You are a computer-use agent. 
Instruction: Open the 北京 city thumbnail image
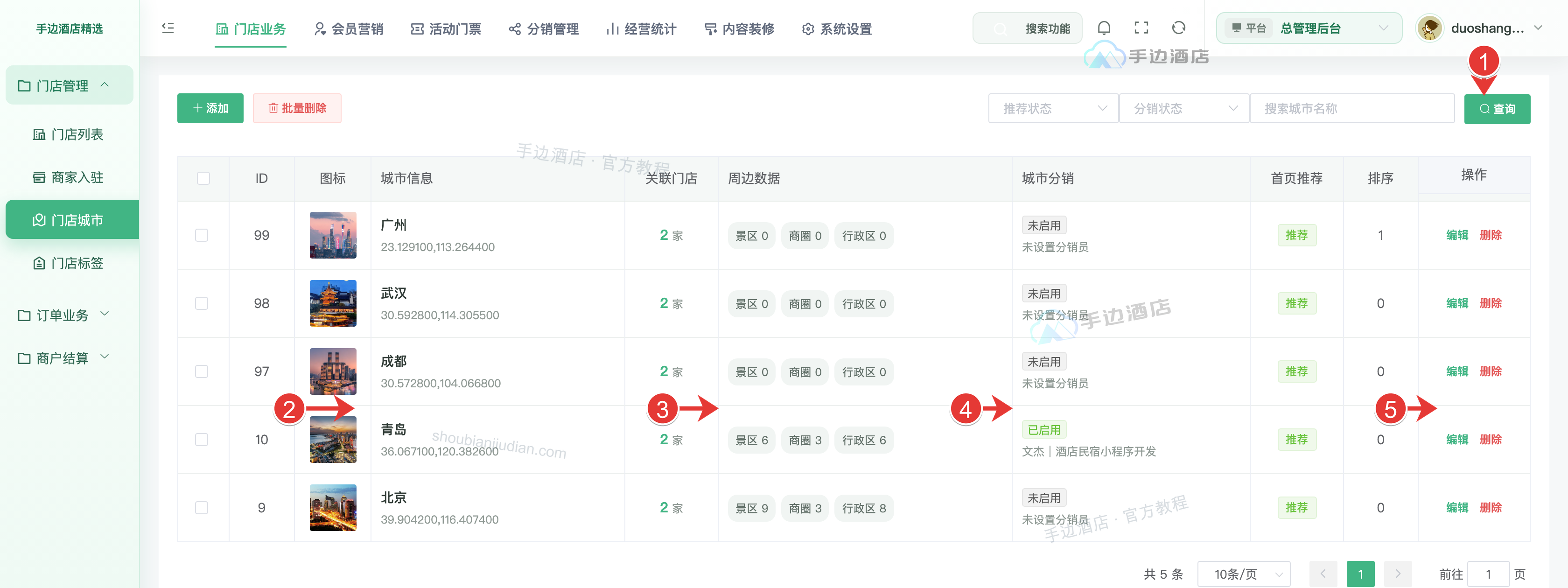pos(333,508)
